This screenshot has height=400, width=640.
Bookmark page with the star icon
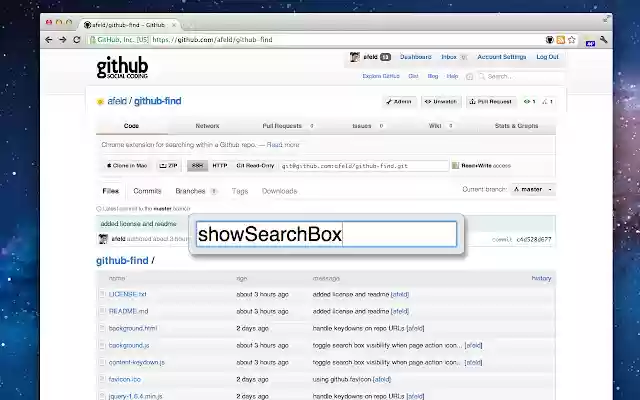[572, 40]
